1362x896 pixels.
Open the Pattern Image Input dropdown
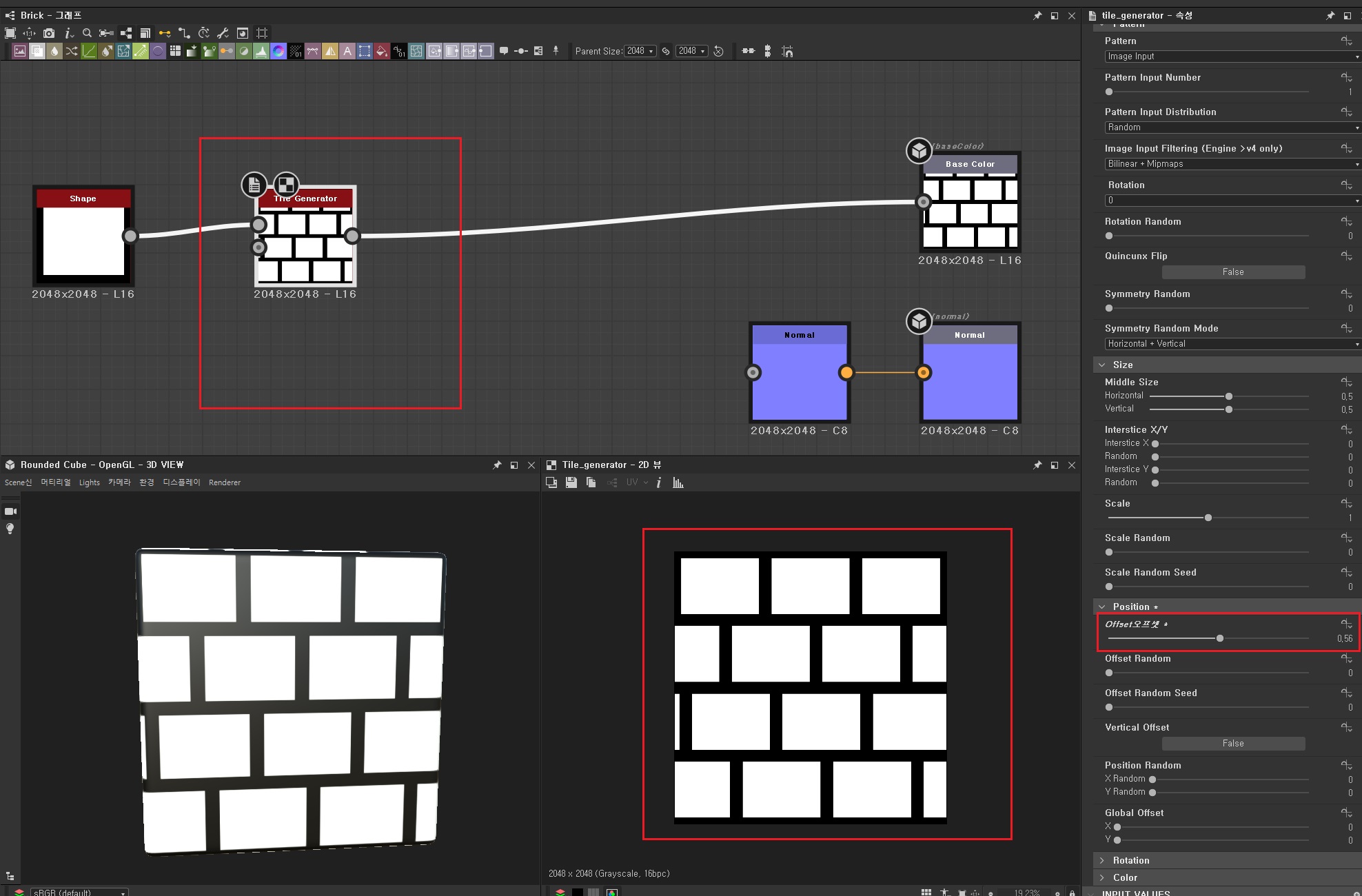tap(1232, 57)
